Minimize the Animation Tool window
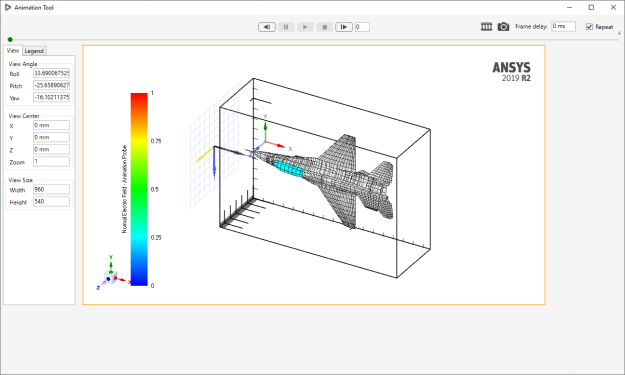Screen dimensions: 625x375 point(570,7)
